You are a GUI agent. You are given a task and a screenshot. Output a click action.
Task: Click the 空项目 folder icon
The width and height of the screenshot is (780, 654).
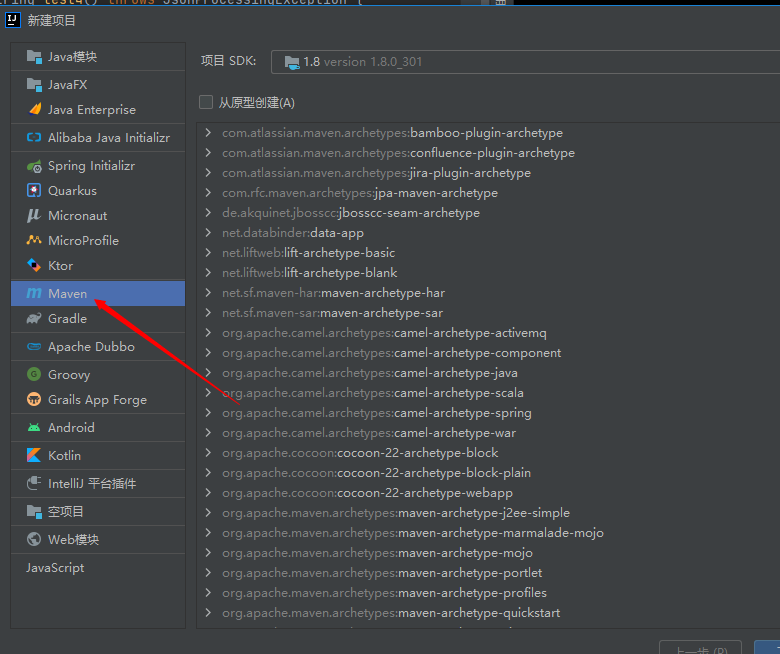point(34,511)
